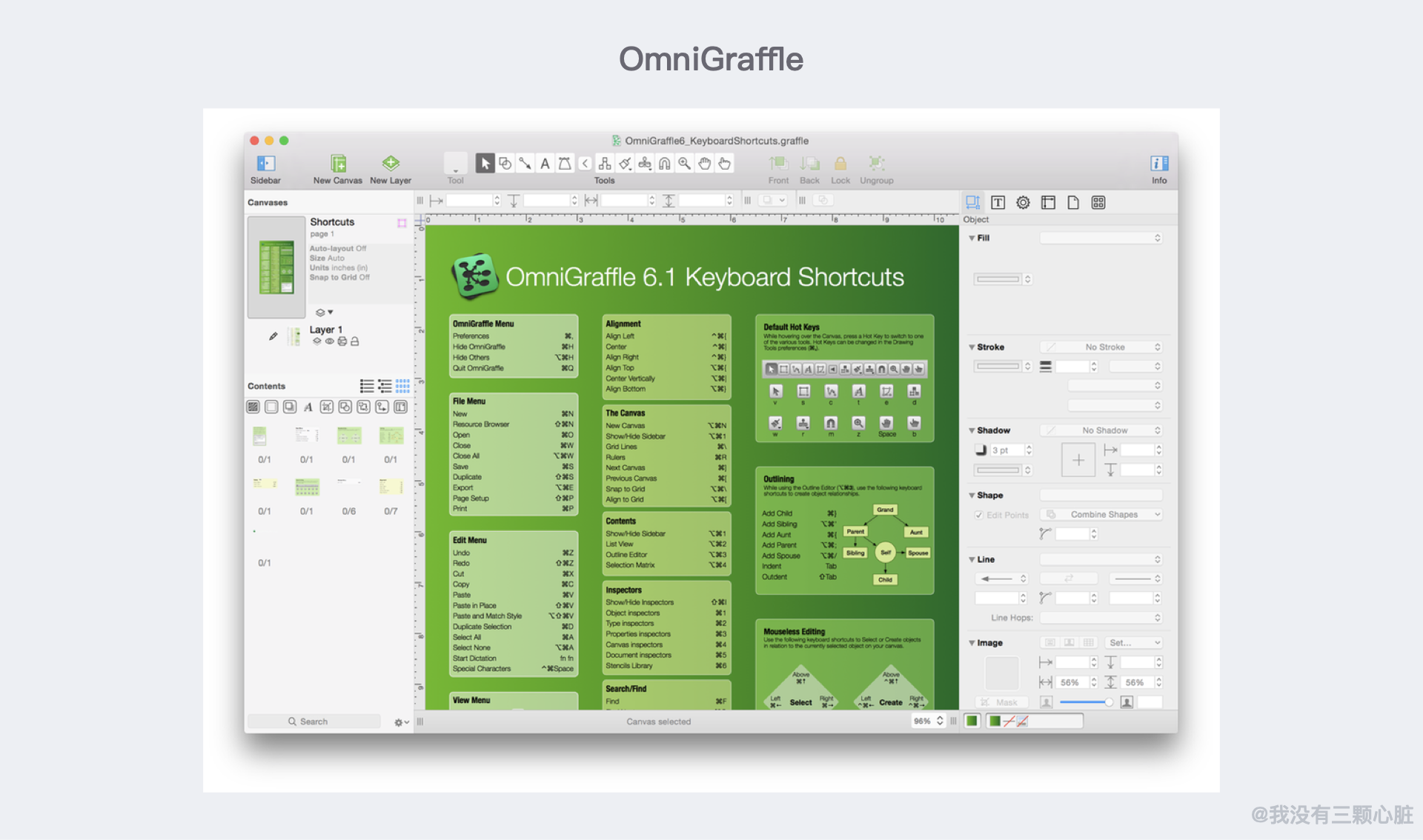Viewport: 1423px width, 840px height.
Task: Collapse the Stroke section triangle
Action: [x=972, y=347]
